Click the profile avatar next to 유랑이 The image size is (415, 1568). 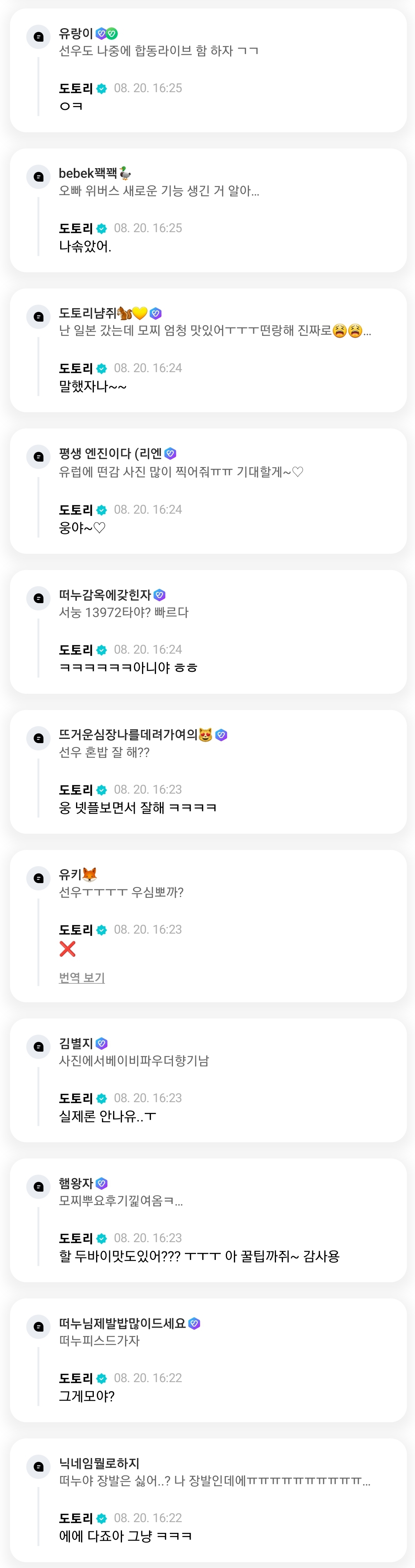[38, 37]
